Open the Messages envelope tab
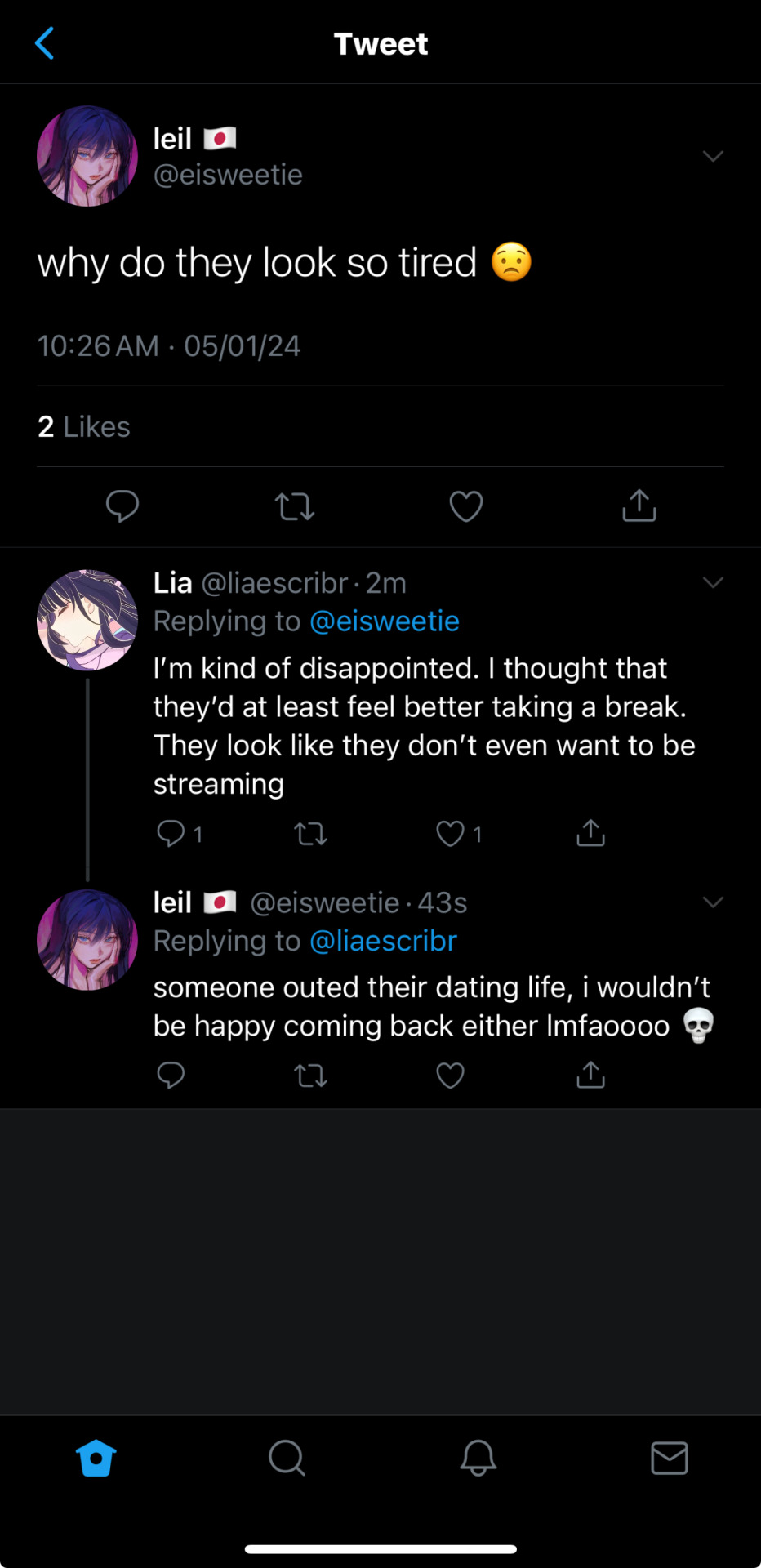761x1568 pixels. [x=670, y=1458]
